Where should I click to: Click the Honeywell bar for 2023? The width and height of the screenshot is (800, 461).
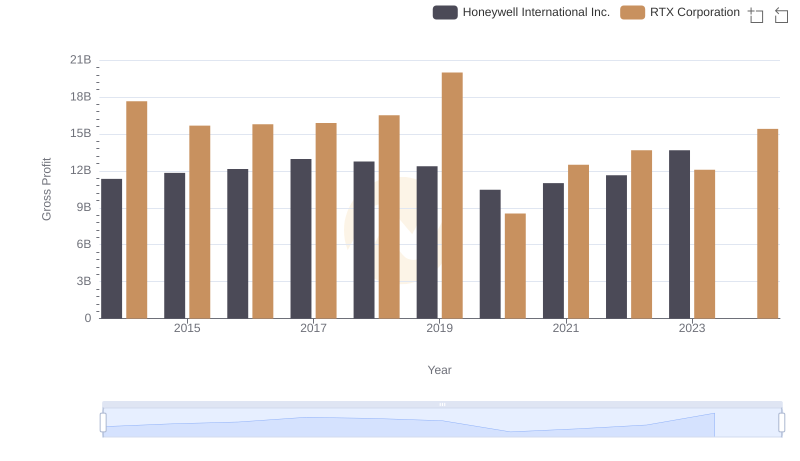679,234
